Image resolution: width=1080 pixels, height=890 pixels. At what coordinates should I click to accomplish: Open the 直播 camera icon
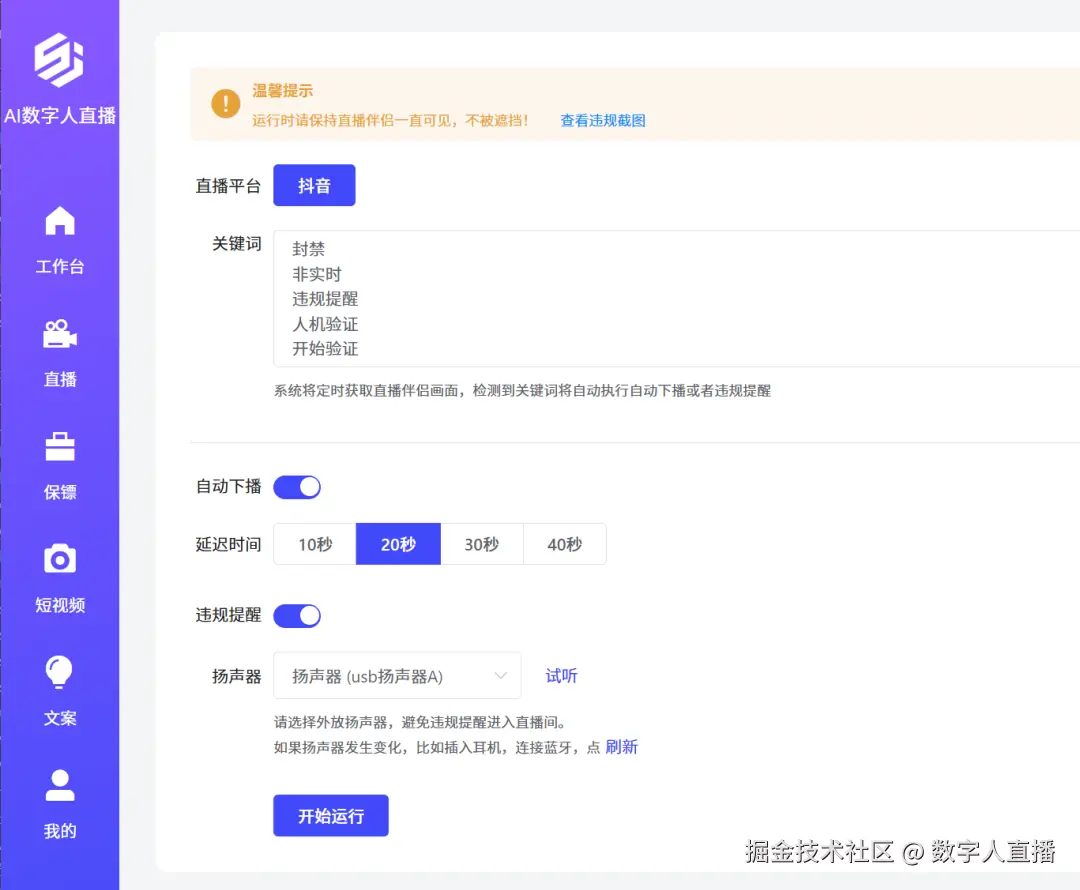60,333
